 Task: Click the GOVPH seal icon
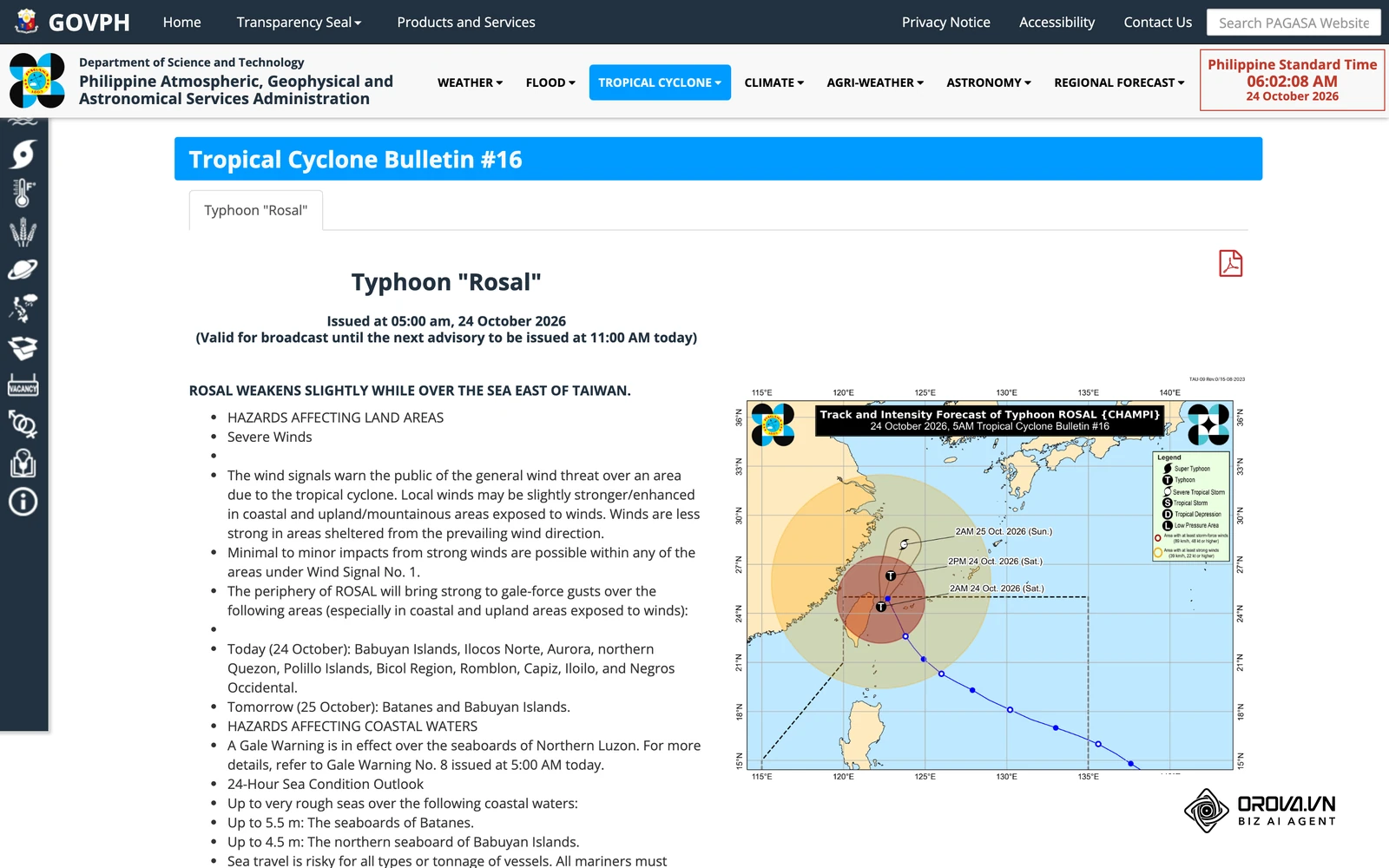point(27,21)
